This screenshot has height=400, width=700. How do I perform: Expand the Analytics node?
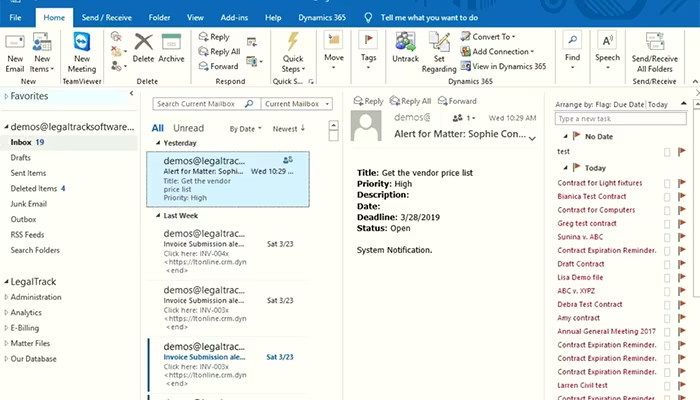[6, 312]
